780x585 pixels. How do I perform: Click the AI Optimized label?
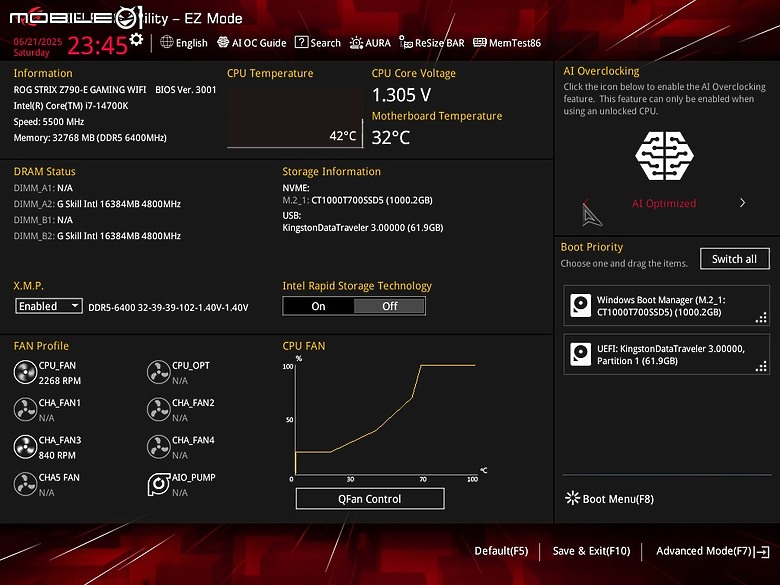tap(664, 203)
